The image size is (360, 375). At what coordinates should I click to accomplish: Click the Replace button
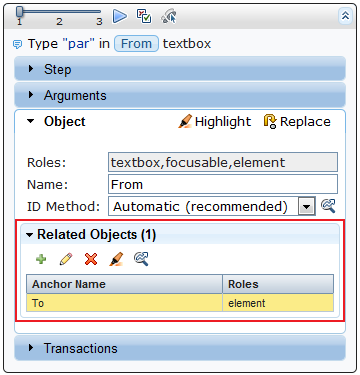297,121
